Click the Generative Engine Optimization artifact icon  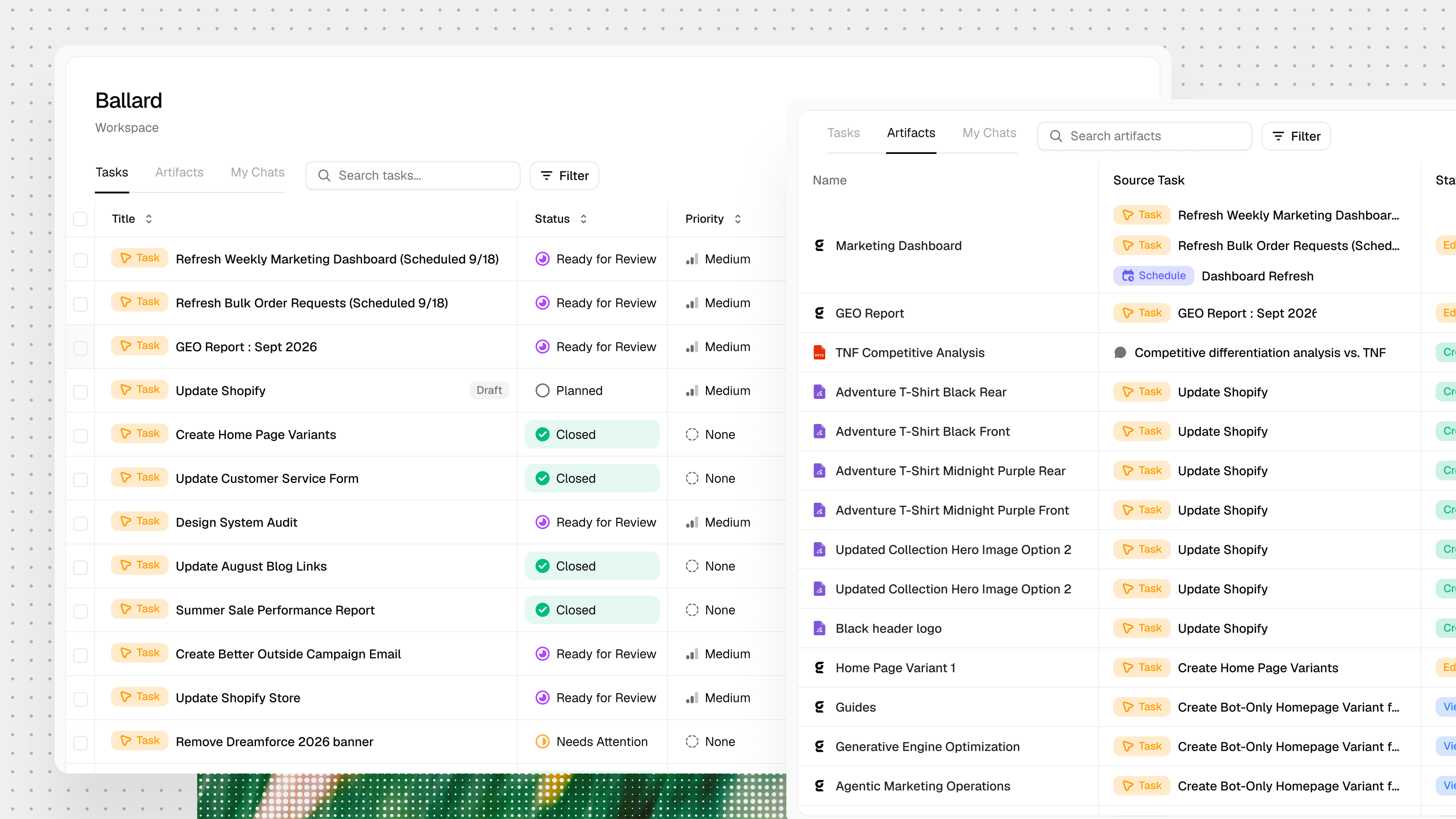click(819, 746)
